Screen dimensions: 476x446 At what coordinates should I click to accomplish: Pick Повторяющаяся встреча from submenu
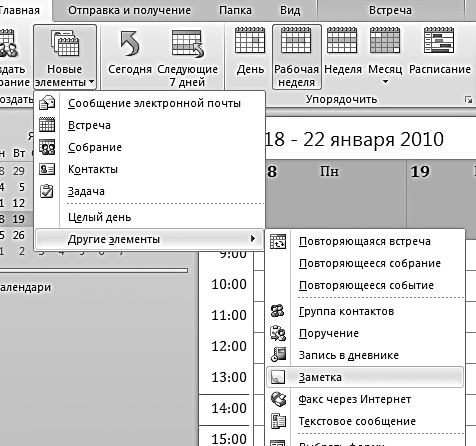(x=365, y=241)
